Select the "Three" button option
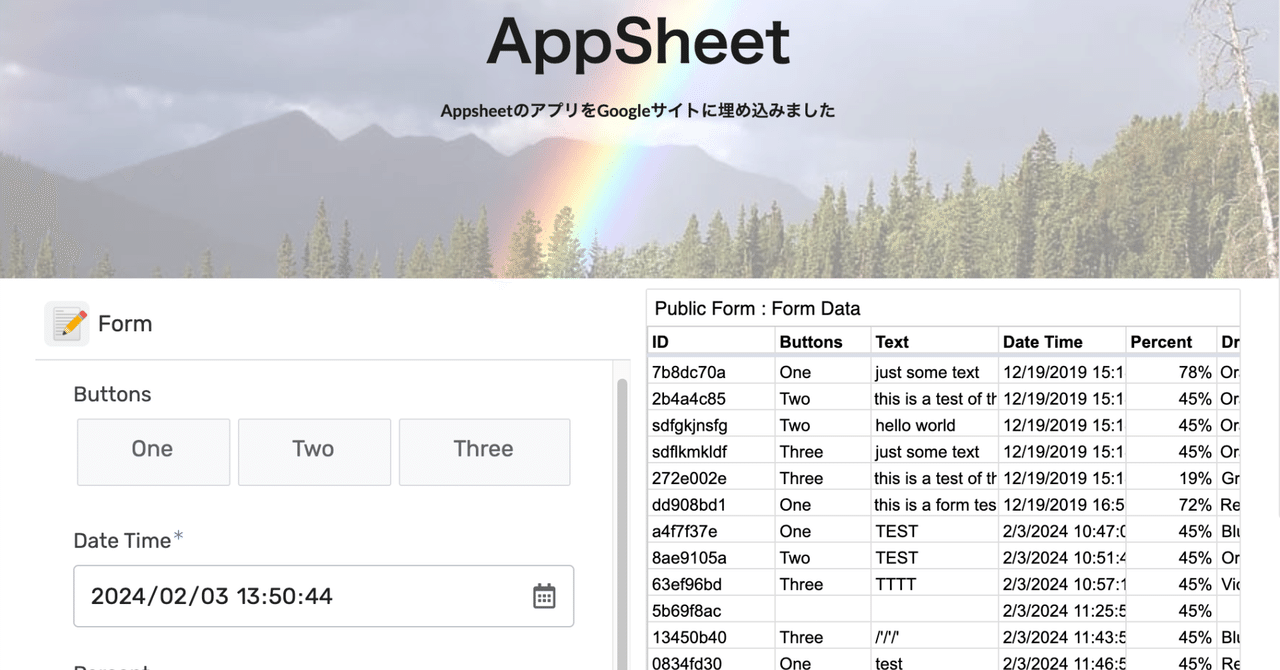The height and width of the screenshot is (670, 1280). tap(484, 451)
